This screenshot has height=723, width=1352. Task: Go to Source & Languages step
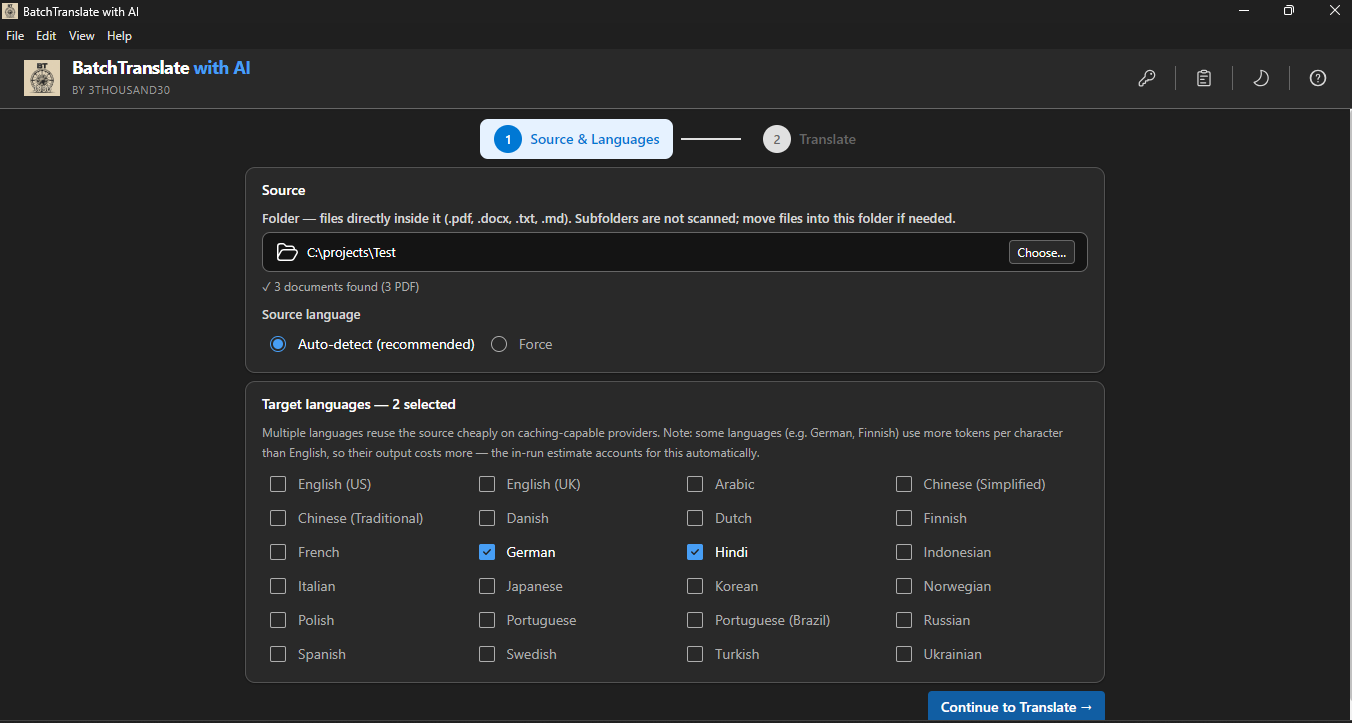coord(576,139)
